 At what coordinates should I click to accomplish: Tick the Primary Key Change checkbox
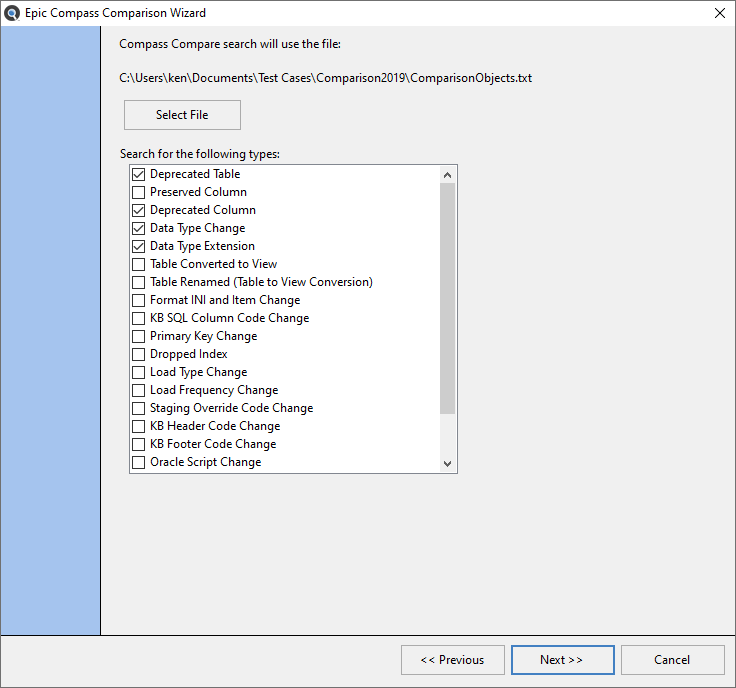click(x=138, y=336)
